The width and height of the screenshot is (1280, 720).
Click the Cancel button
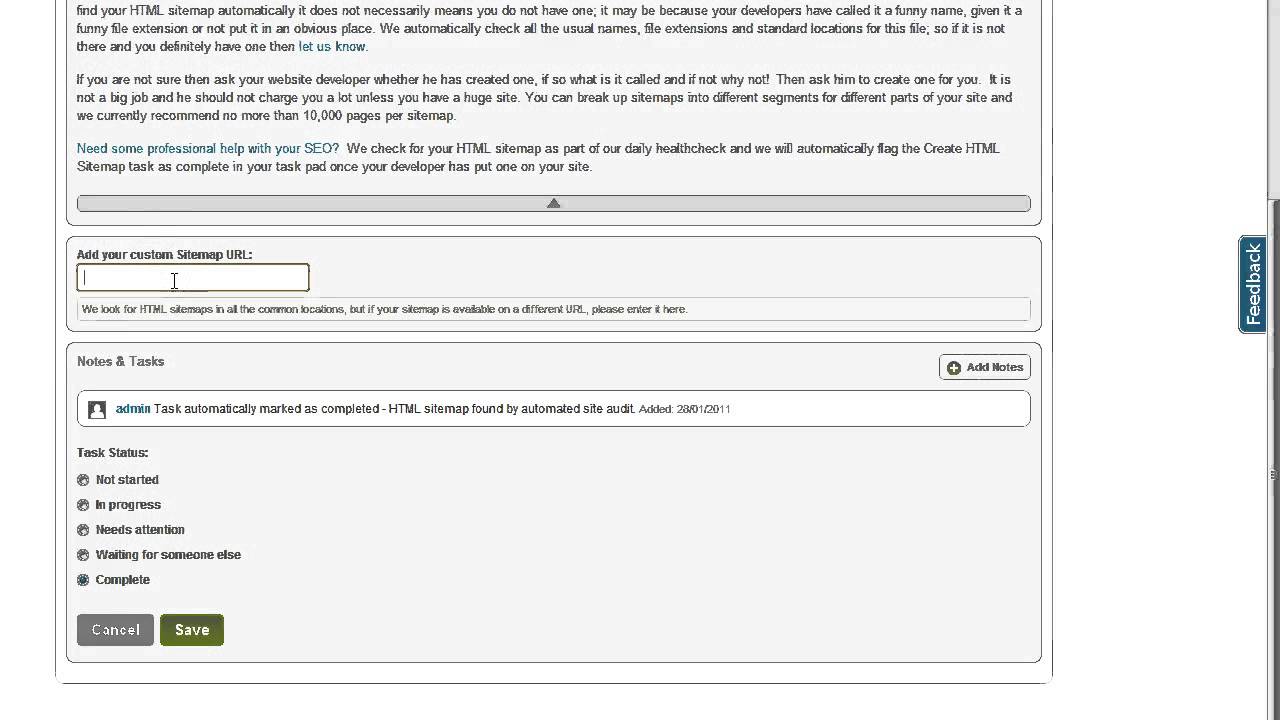tap(115, 630)
